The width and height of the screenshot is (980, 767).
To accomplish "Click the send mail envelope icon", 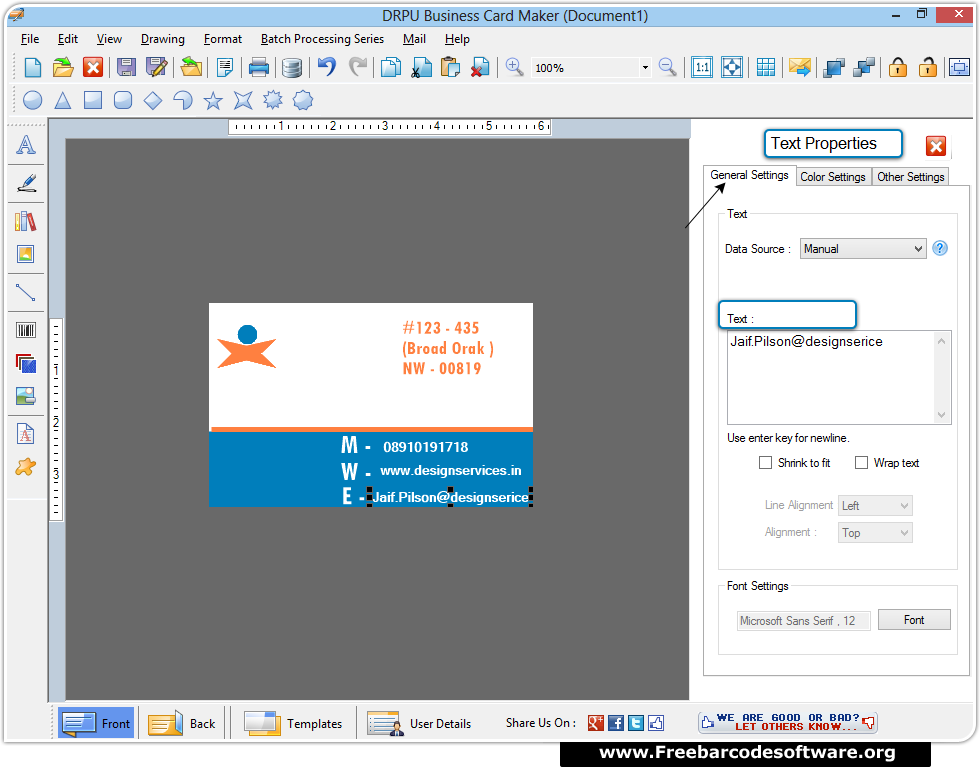I will coord(799,67).
